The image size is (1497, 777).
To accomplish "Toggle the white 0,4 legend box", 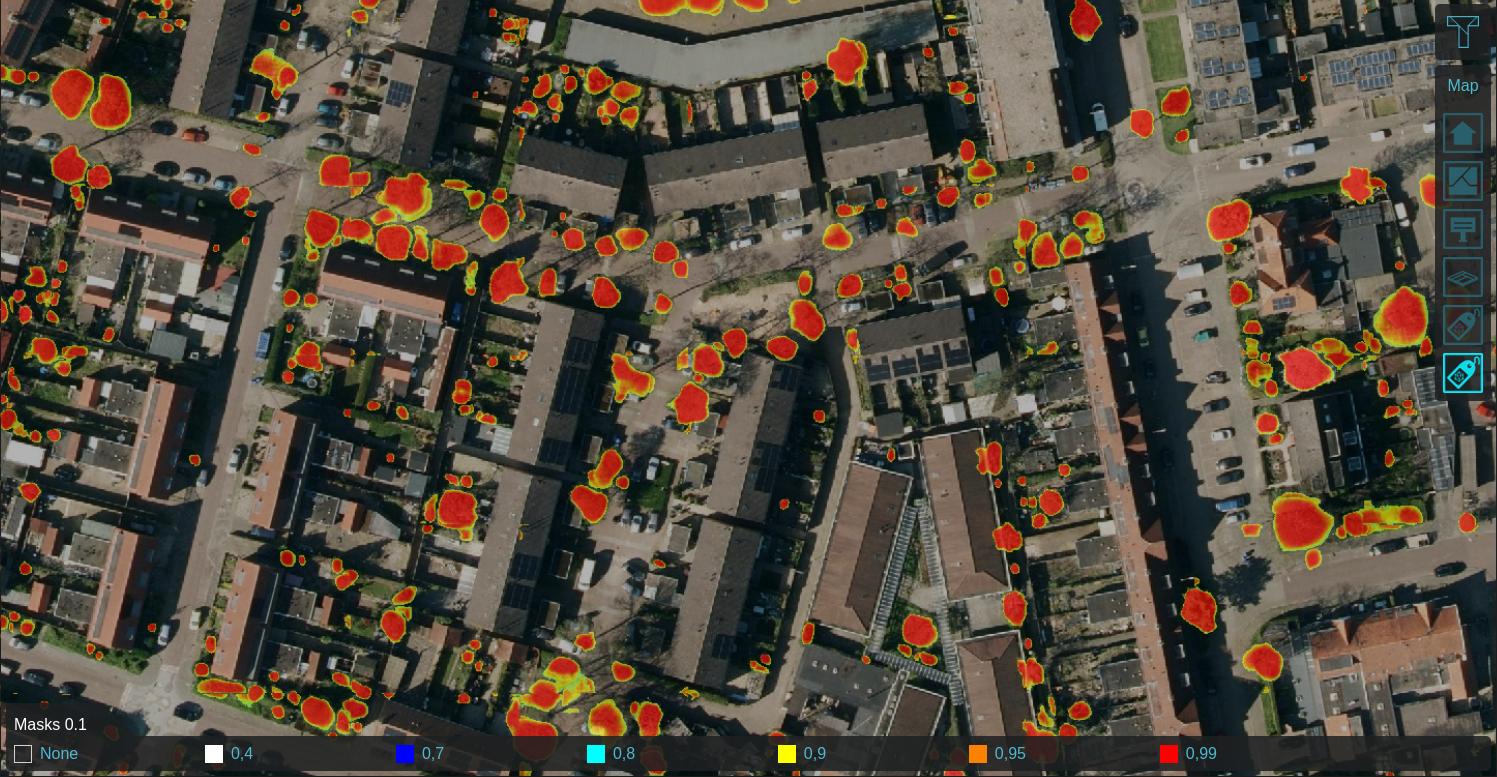I will (x=214, y=754).
